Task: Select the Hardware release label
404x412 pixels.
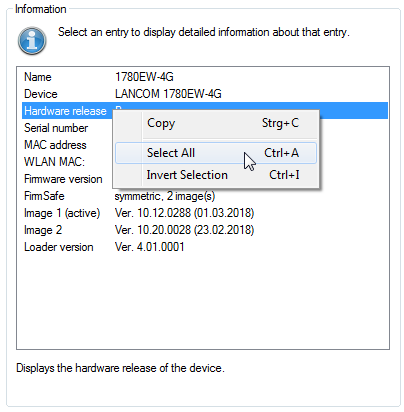Action: [x=65, y=111]
